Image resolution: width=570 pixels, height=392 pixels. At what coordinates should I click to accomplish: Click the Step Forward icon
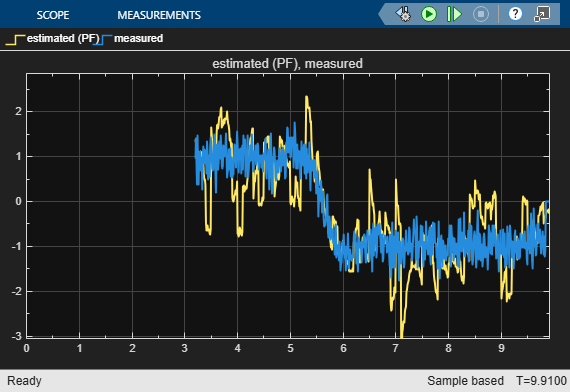(x=454, y=15)
